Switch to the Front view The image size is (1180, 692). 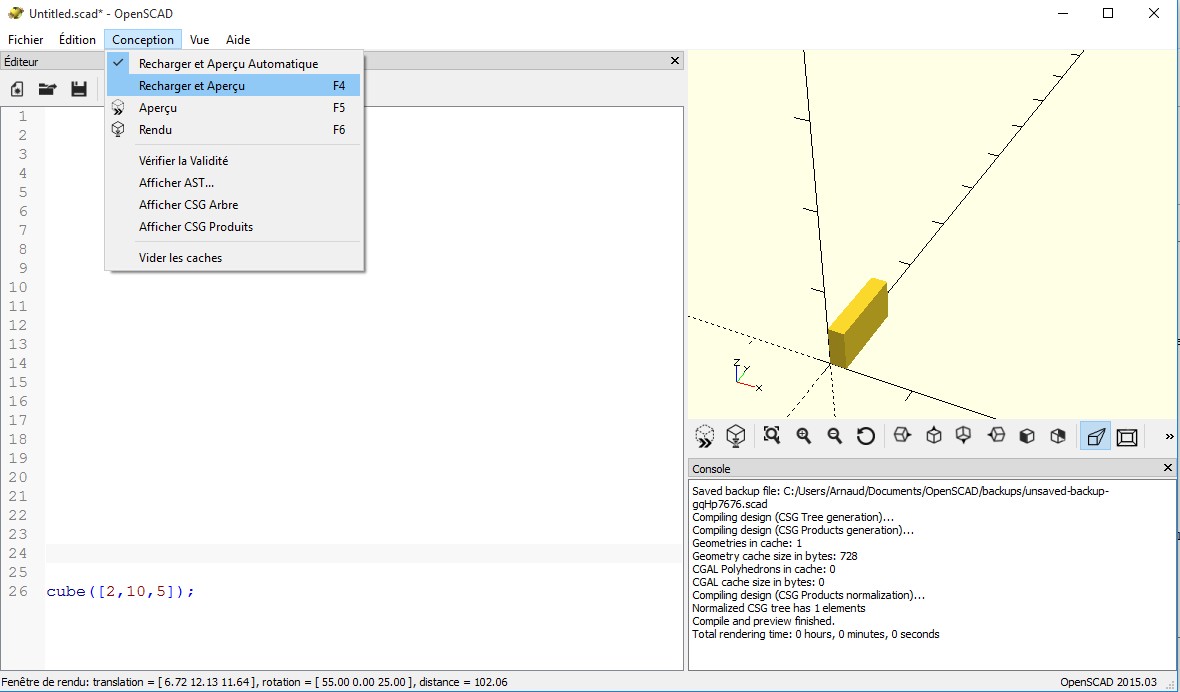[x=1027, y=436]
